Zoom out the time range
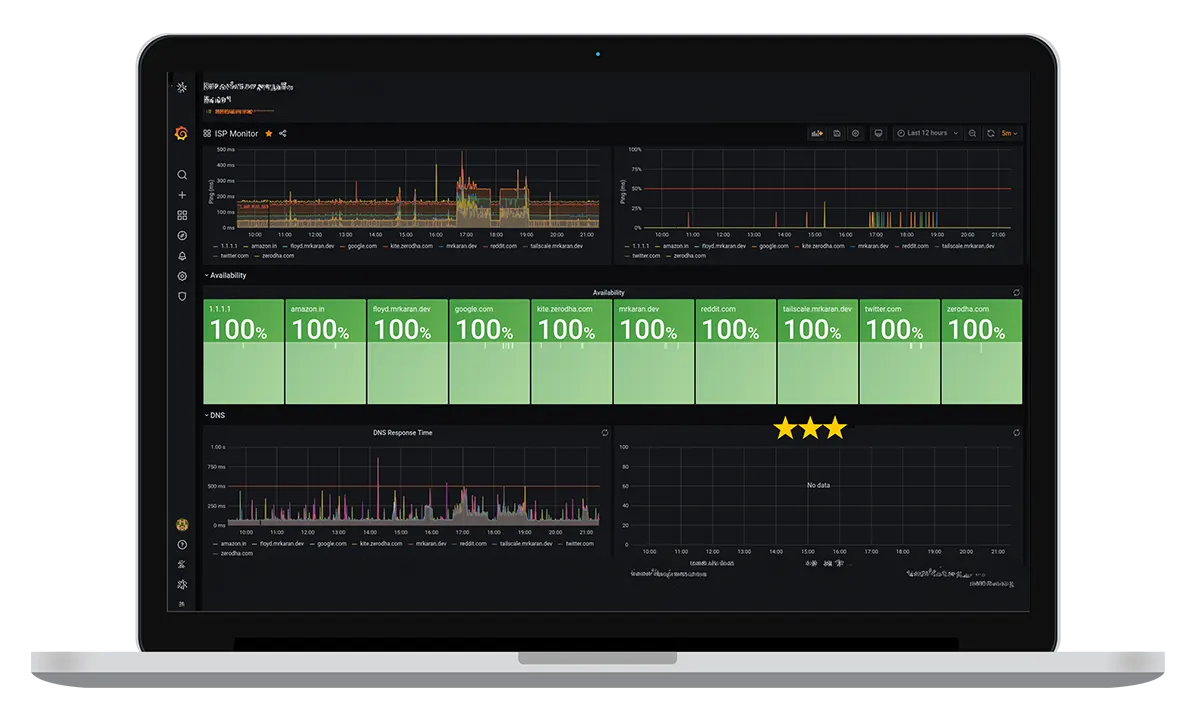This screenshot has height=720, width=1196. point(973,133)
